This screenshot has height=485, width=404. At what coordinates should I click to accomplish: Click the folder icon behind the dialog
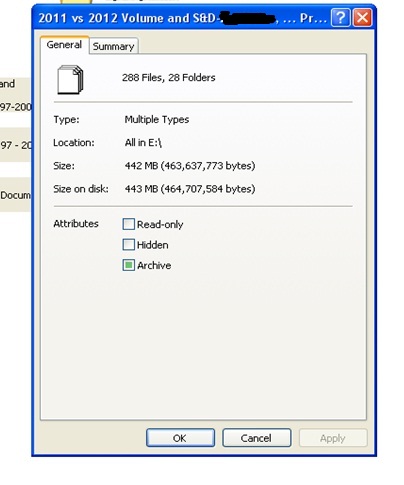pos(76,2)
